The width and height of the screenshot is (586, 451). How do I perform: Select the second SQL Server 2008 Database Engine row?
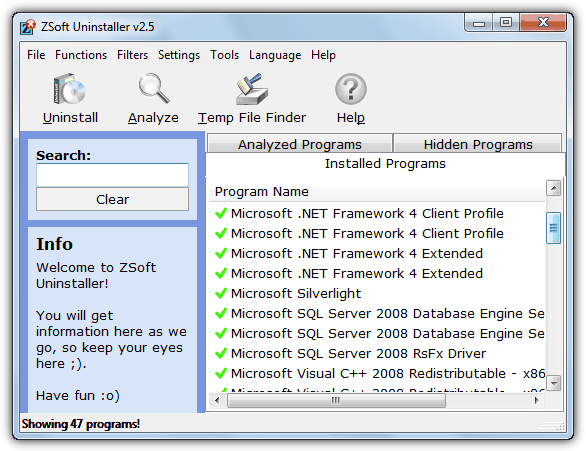click(377, 333)
